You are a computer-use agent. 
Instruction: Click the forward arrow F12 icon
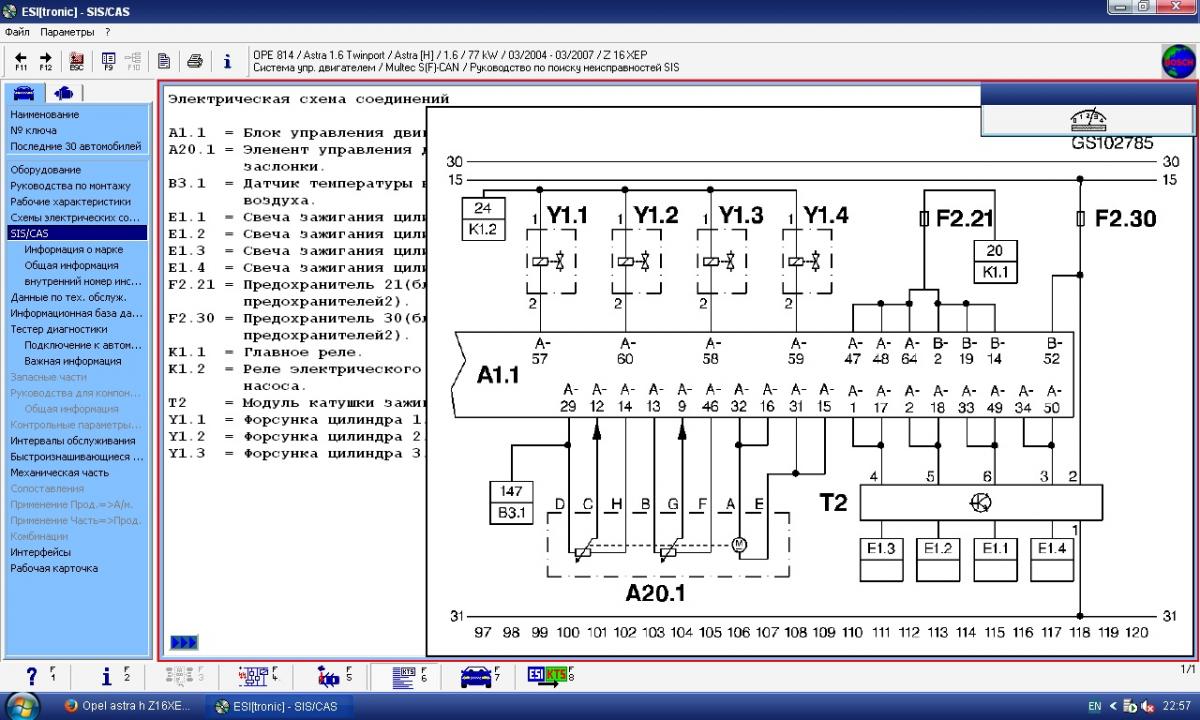(x=46, y=61)
